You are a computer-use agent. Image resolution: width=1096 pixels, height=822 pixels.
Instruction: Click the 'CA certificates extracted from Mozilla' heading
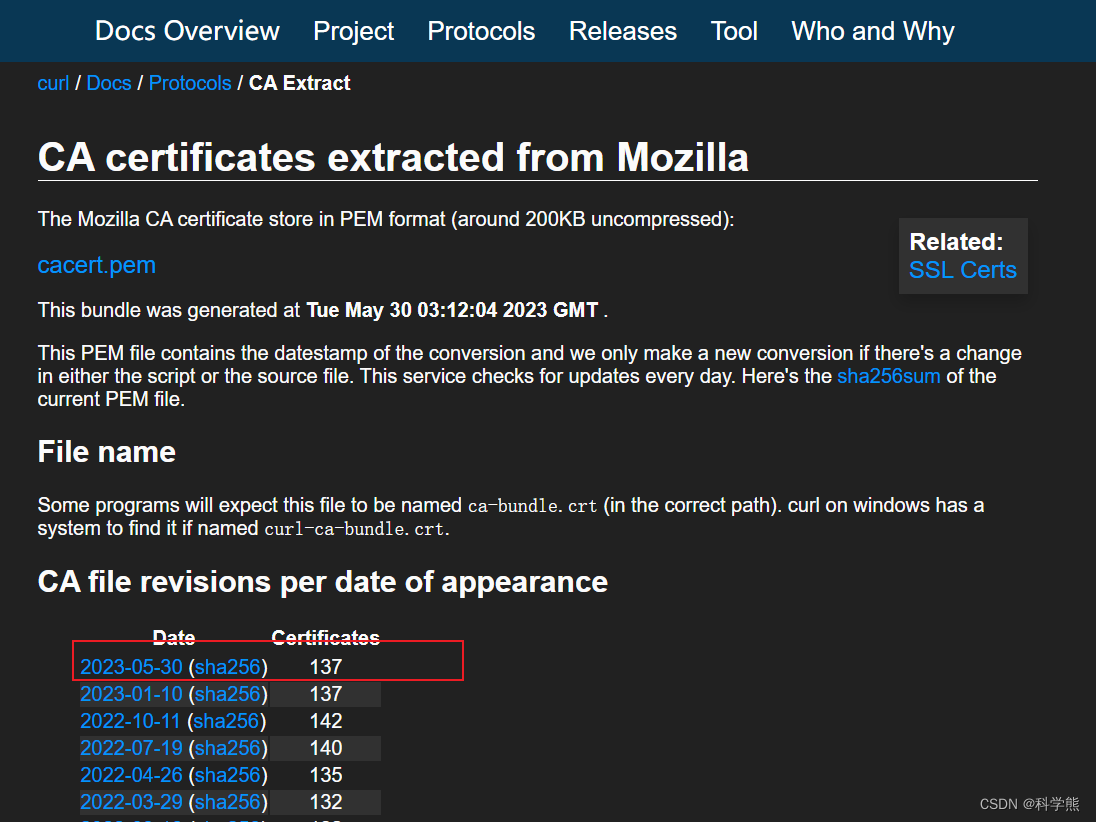393,157
